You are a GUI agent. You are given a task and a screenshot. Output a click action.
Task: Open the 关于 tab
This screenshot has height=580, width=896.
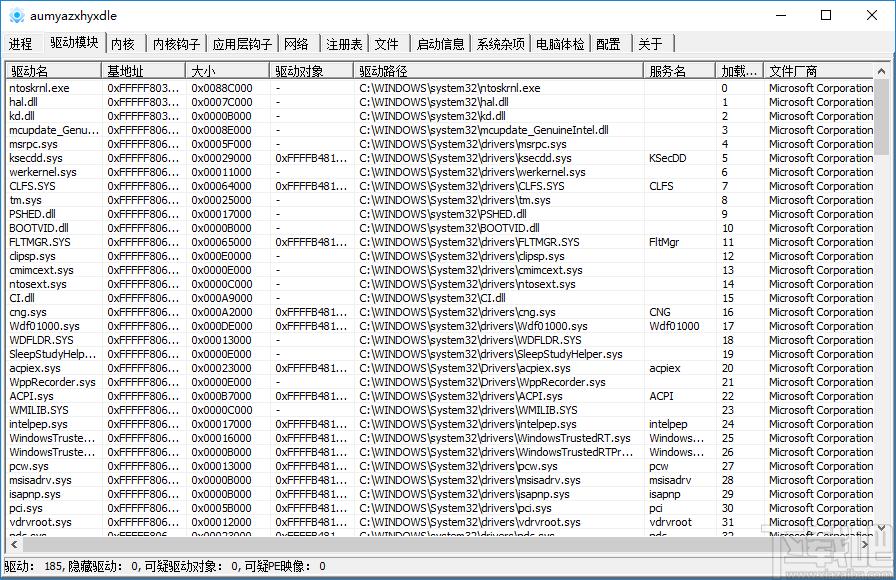click(650, 44)
